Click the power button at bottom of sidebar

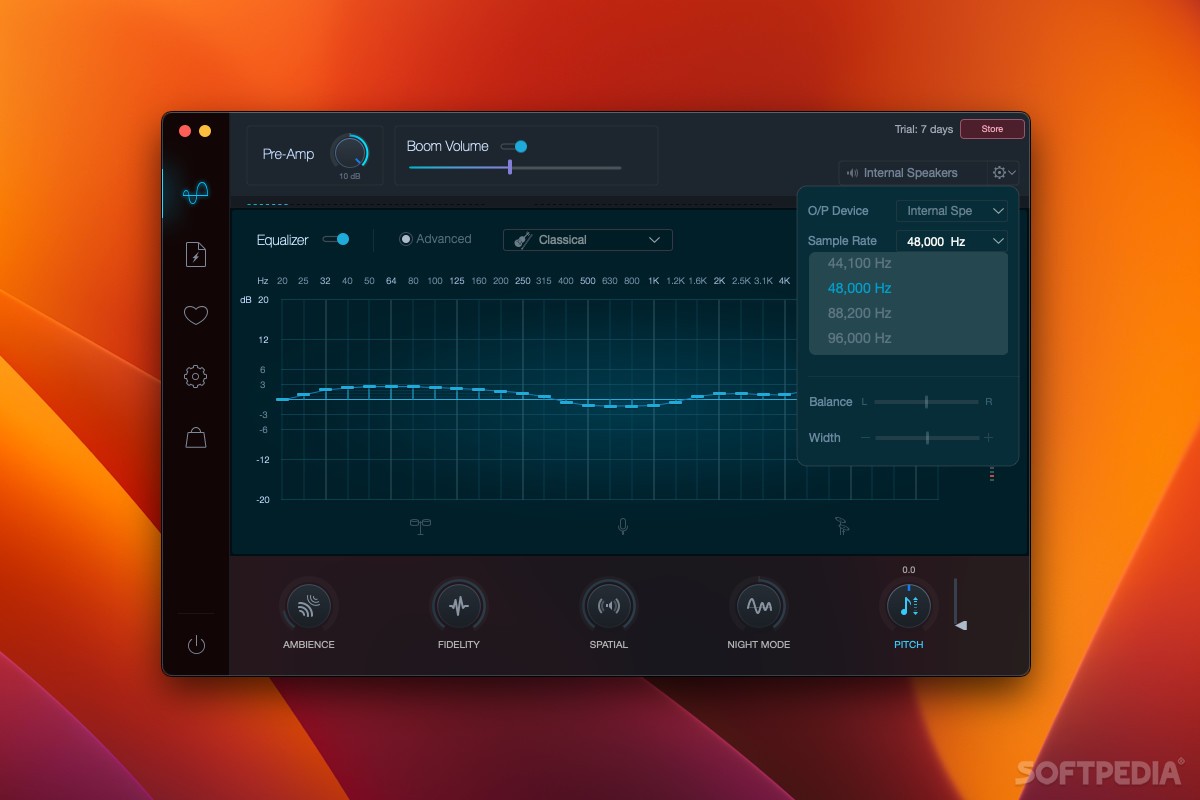pyautogui.click(x=194, y=644)
